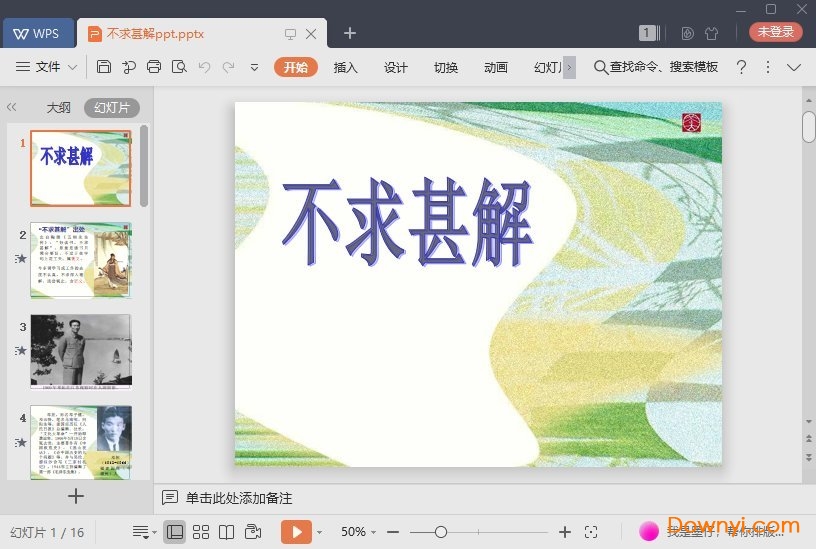Viewport: 816px width, 549px height.
Task: Close the 不求甚解ppt.pptx document tab
Action: click(x=311, y=34)
